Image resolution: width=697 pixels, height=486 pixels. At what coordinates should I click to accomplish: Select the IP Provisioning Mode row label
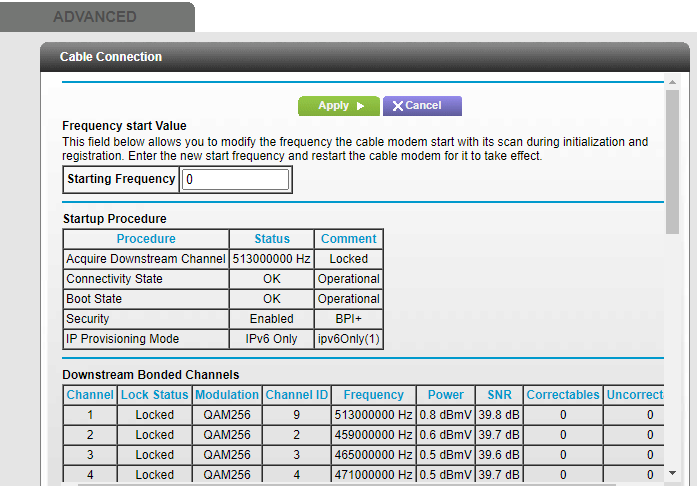point(146,339)
